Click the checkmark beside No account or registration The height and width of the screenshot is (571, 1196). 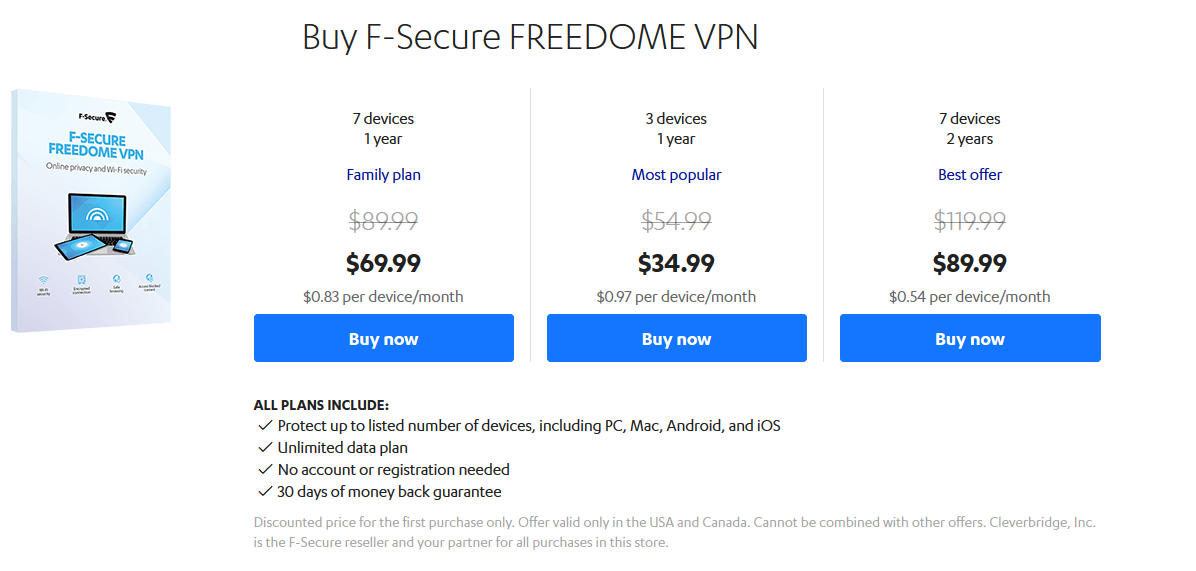265,469
